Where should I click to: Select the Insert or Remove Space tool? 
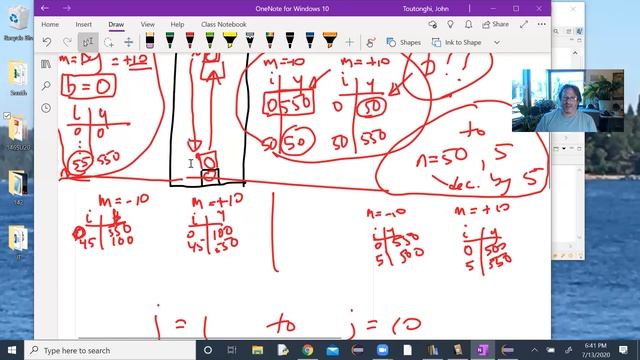click(129, 42)
